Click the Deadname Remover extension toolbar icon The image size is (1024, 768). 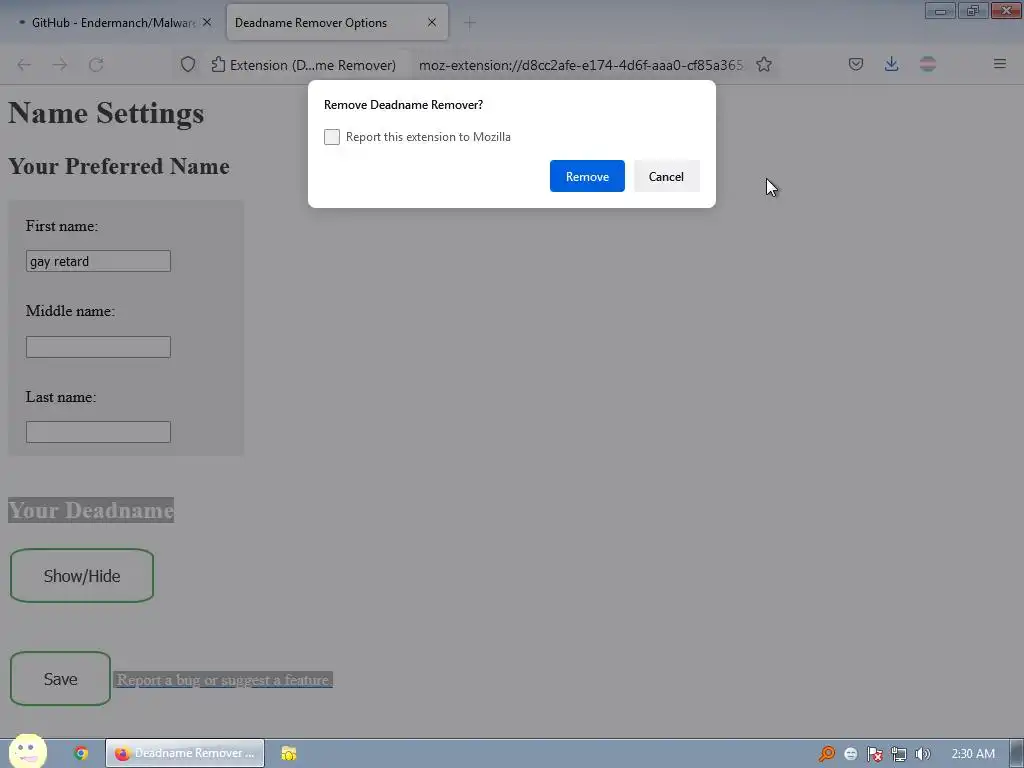928,64
